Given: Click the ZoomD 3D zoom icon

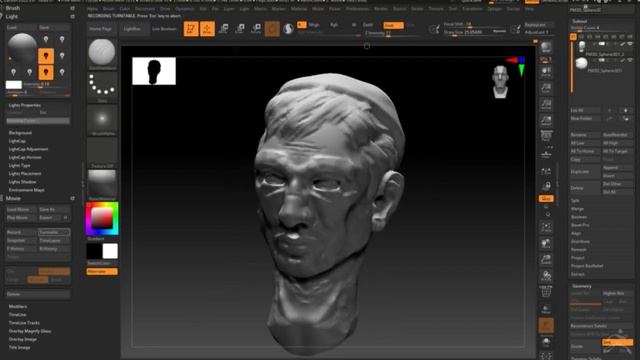Looking at the screenshot, I should pos(546,260).
